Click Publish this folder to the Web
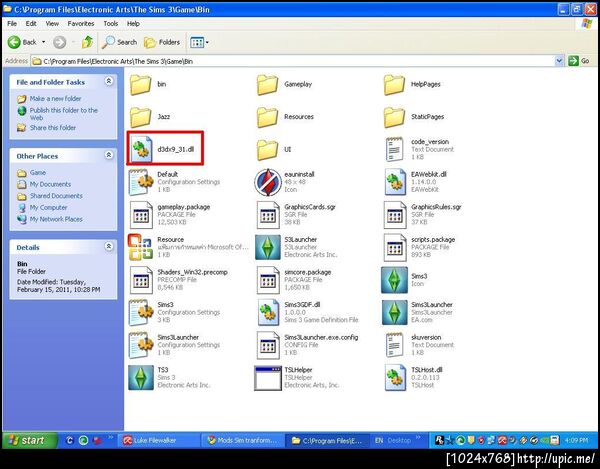This screenshot has width=600, height=469. (x=64, y=114)
